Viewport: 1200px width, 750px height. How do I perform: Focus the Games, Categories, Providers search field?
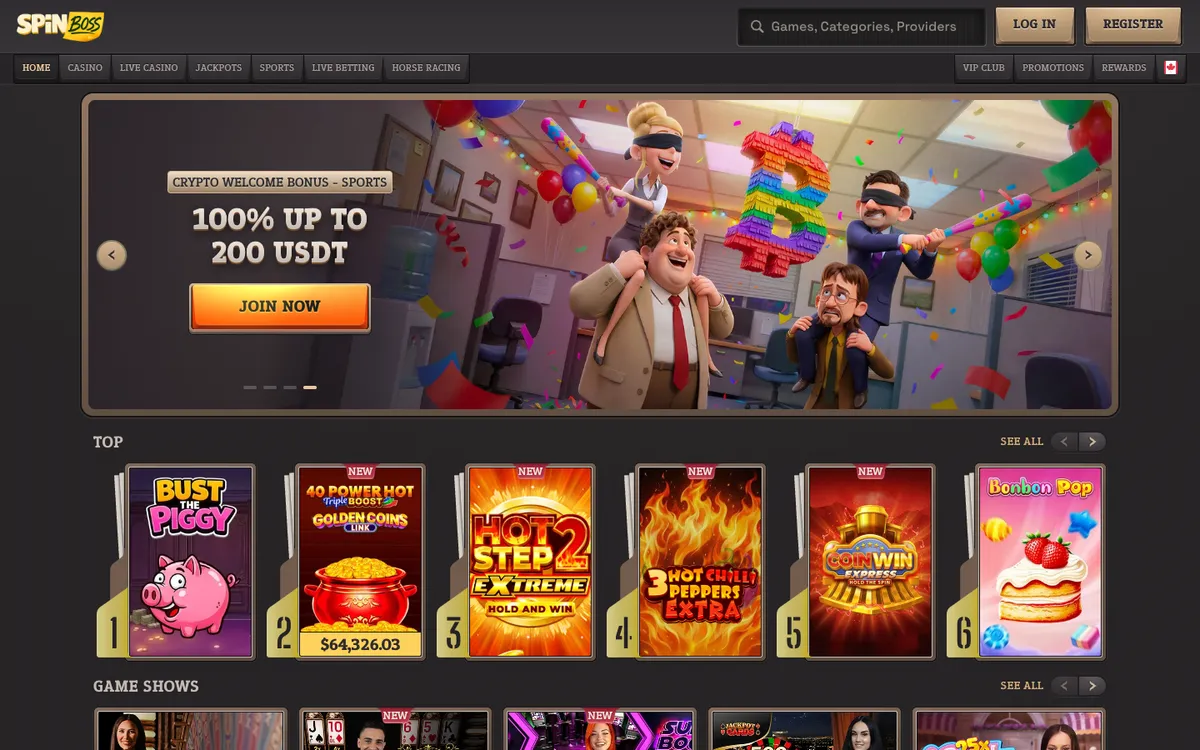point(862,27)
